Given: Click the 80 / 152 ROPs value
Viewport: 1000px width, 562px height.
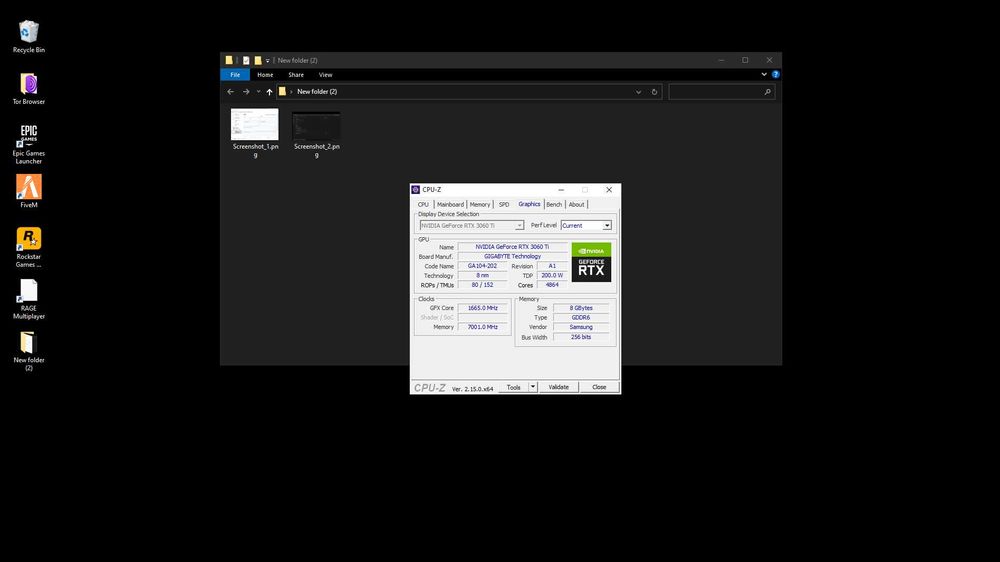Looking at the screenshot, I should coord(482,285).
